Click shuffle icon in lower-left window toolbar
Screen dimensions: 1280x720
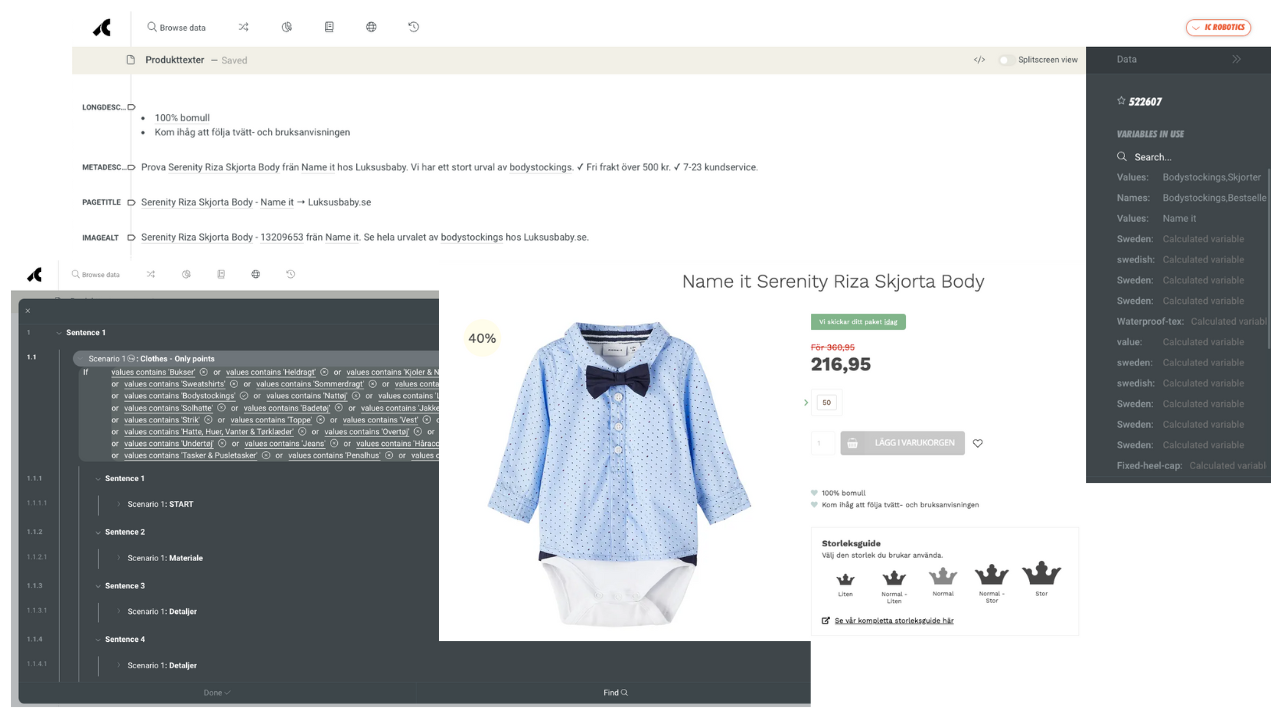pos(150,274)
